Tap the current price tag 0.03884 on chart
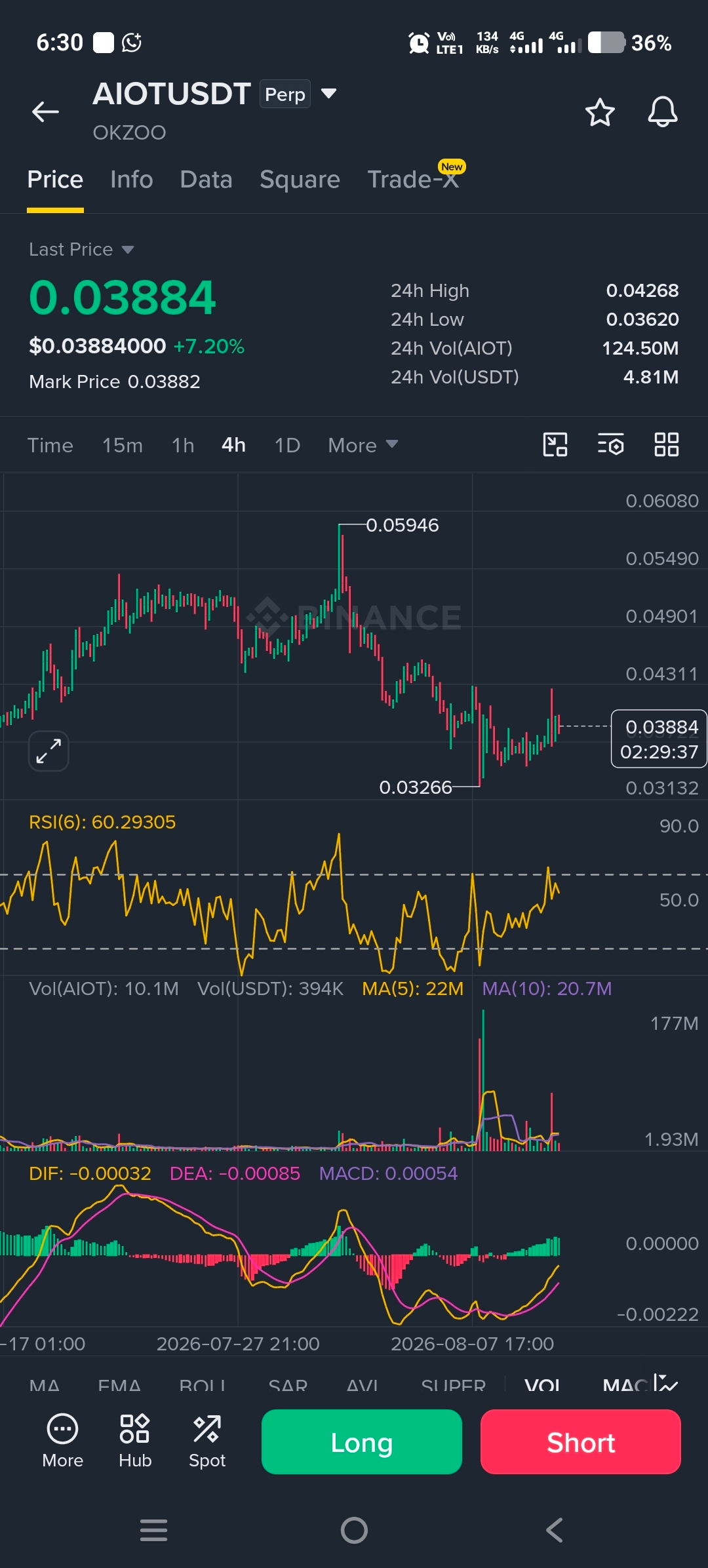 pos(659,738)
